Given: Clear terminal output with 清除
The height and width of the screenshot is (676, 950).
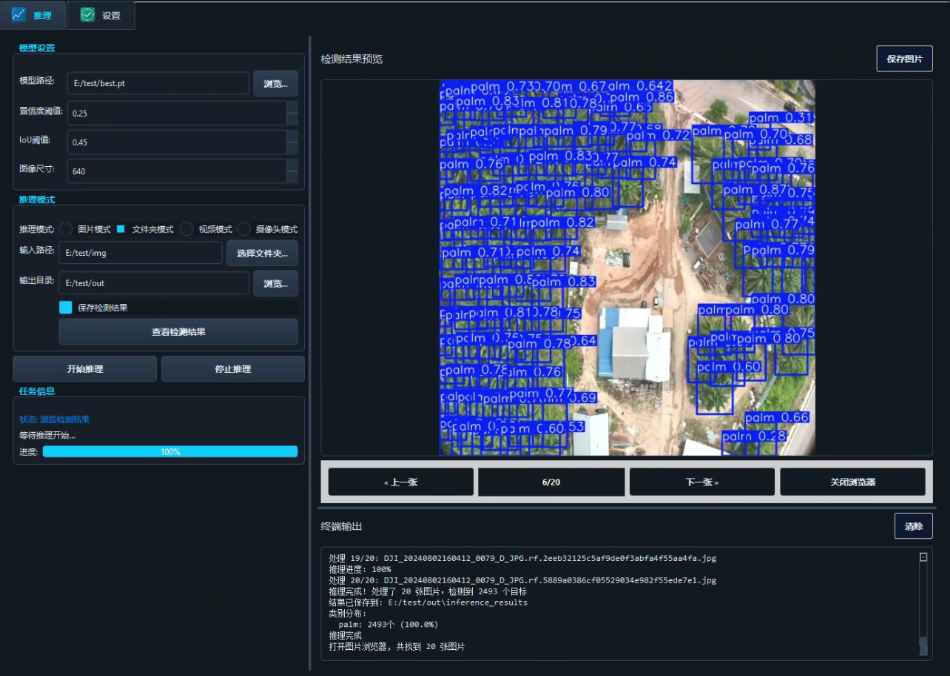Looking at the screenshot, I should 913,526.
